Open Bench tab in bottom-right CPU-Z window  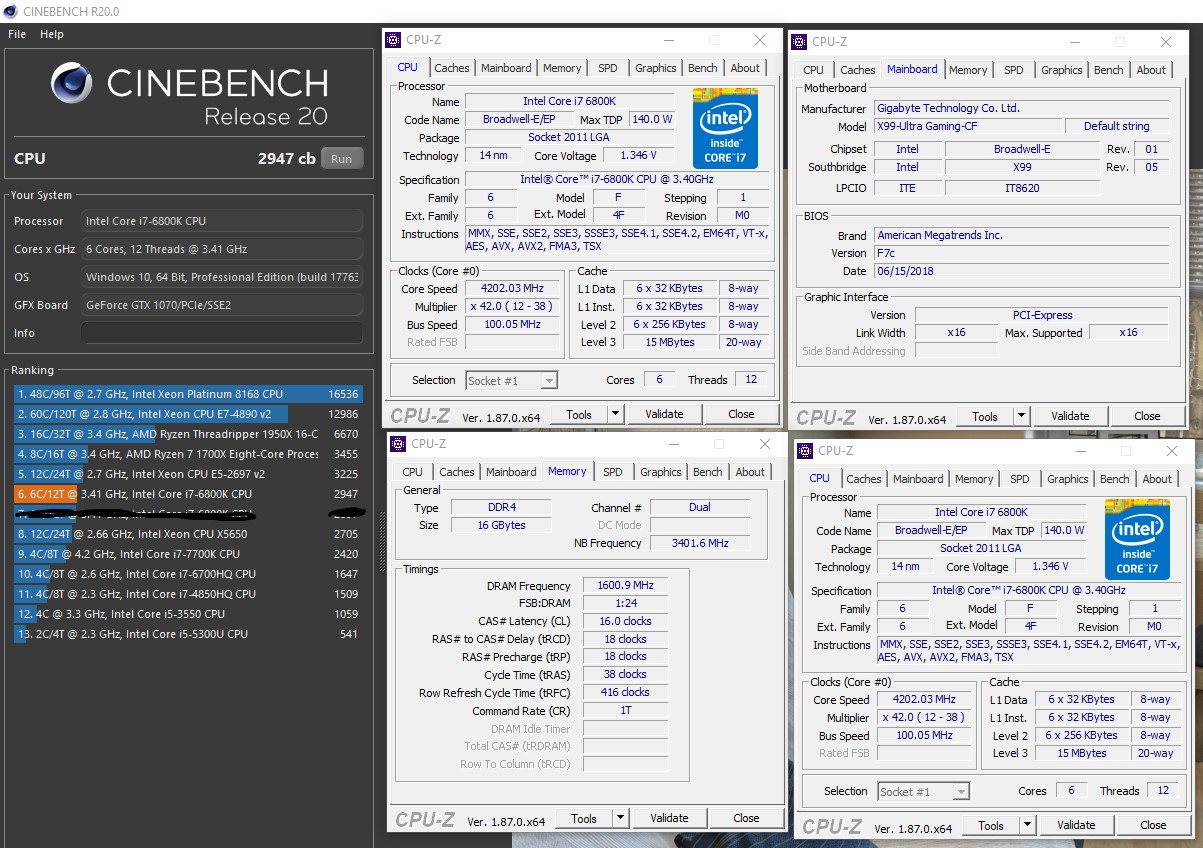pos(1114,479)
